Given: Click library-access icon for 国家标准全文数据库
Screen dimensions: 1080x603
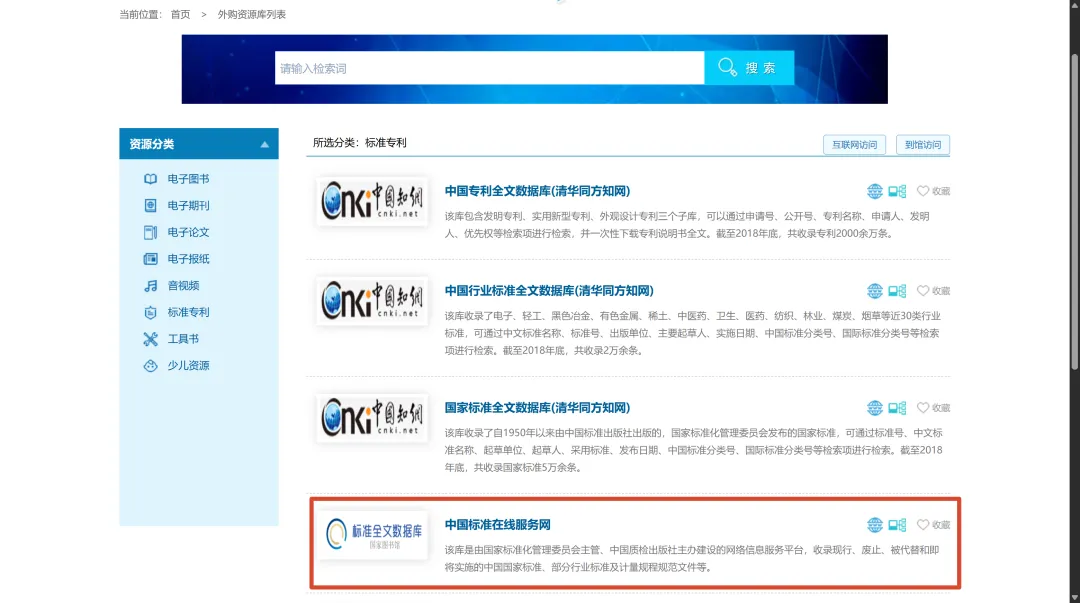Looking at the screenshot, I should pyautogui.click(x=897, y=408).
